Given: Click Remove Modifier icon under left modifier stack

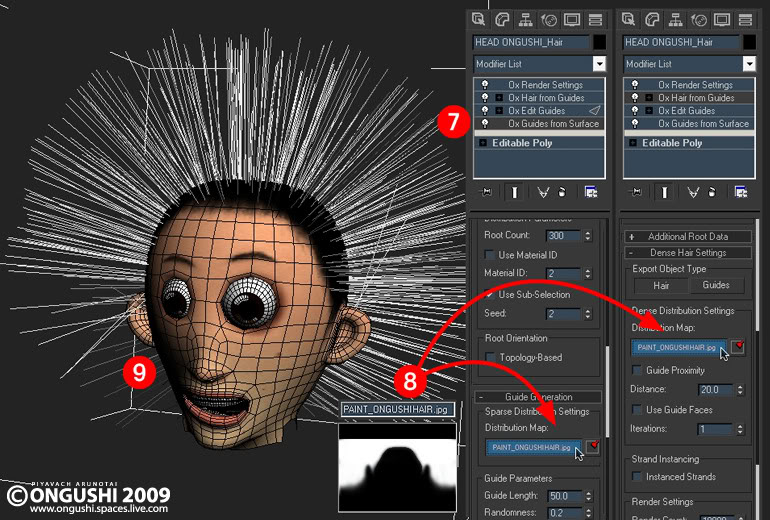Looking at the screenshot, I should coord(562,192).
